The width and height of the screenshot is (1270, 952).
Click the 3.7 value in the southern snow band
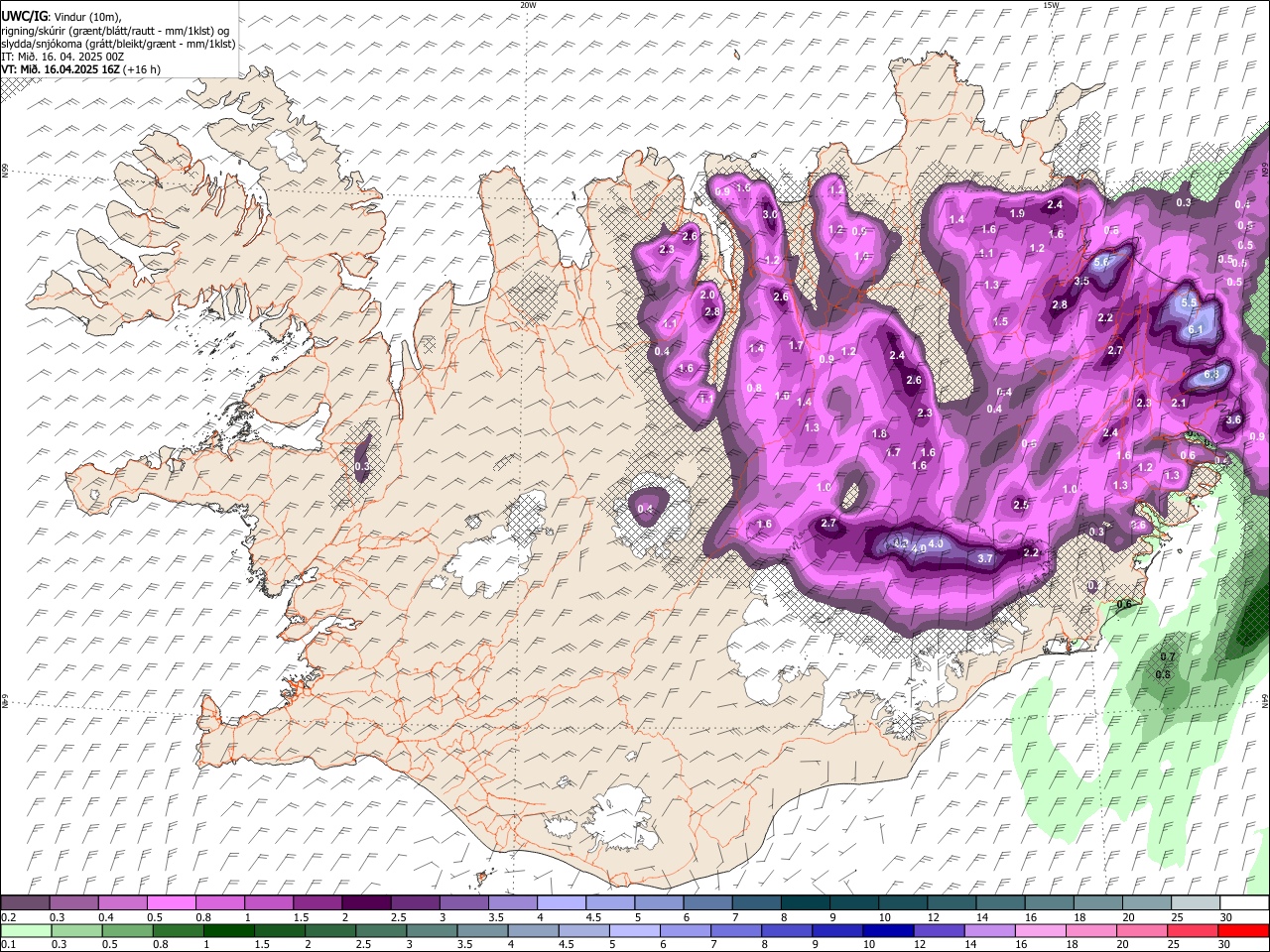click(x=985, y=559)
